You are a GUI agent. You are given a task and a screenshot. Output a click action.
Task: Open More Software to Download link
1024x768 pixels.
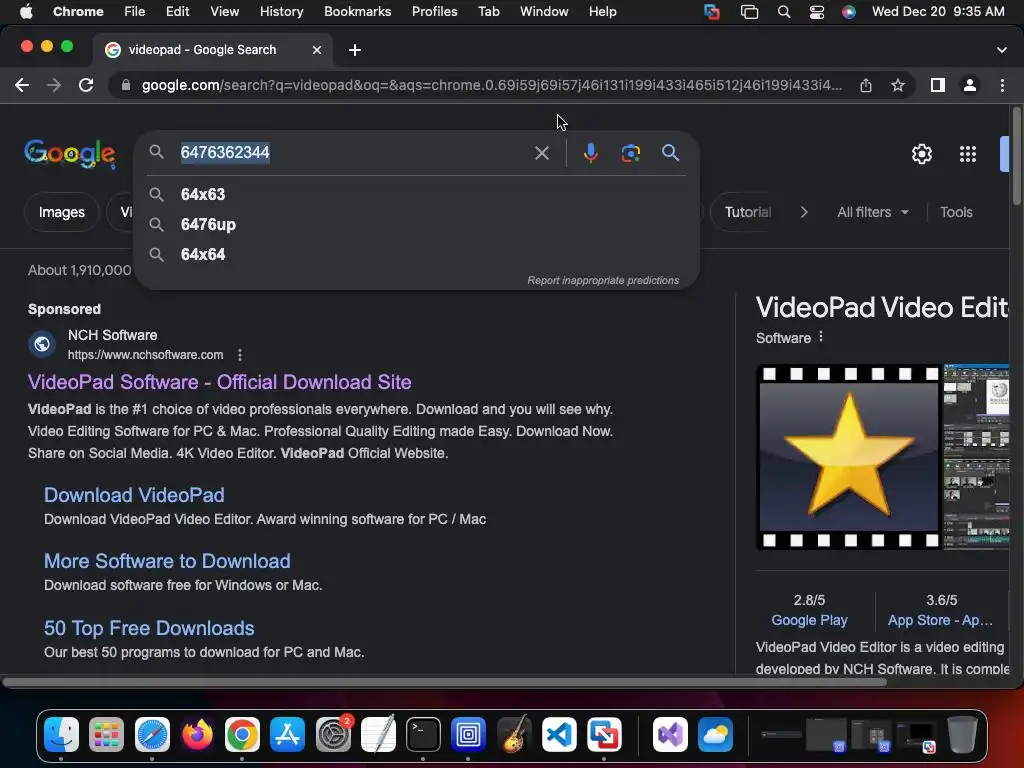coord(167,561)
